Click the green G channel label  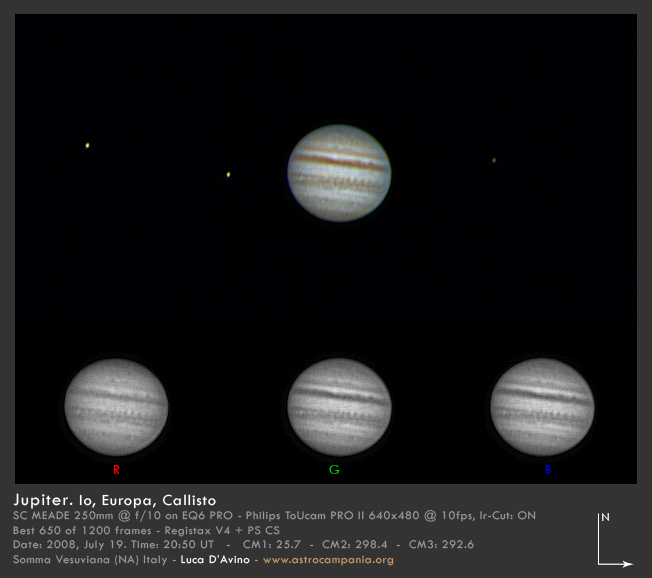click(334, 469)
